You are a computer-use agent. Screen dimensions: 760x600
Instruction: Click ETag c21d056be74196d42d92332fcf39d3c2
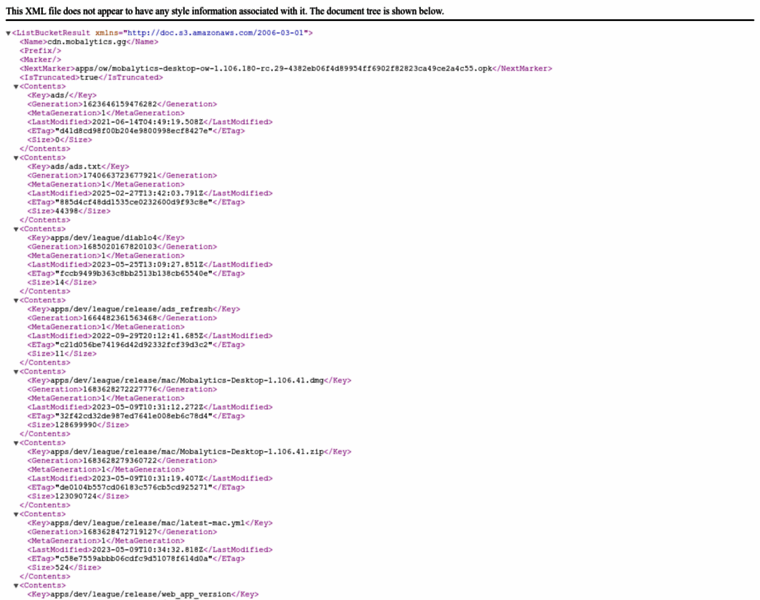pyautogui.click(x=134, y=345)
